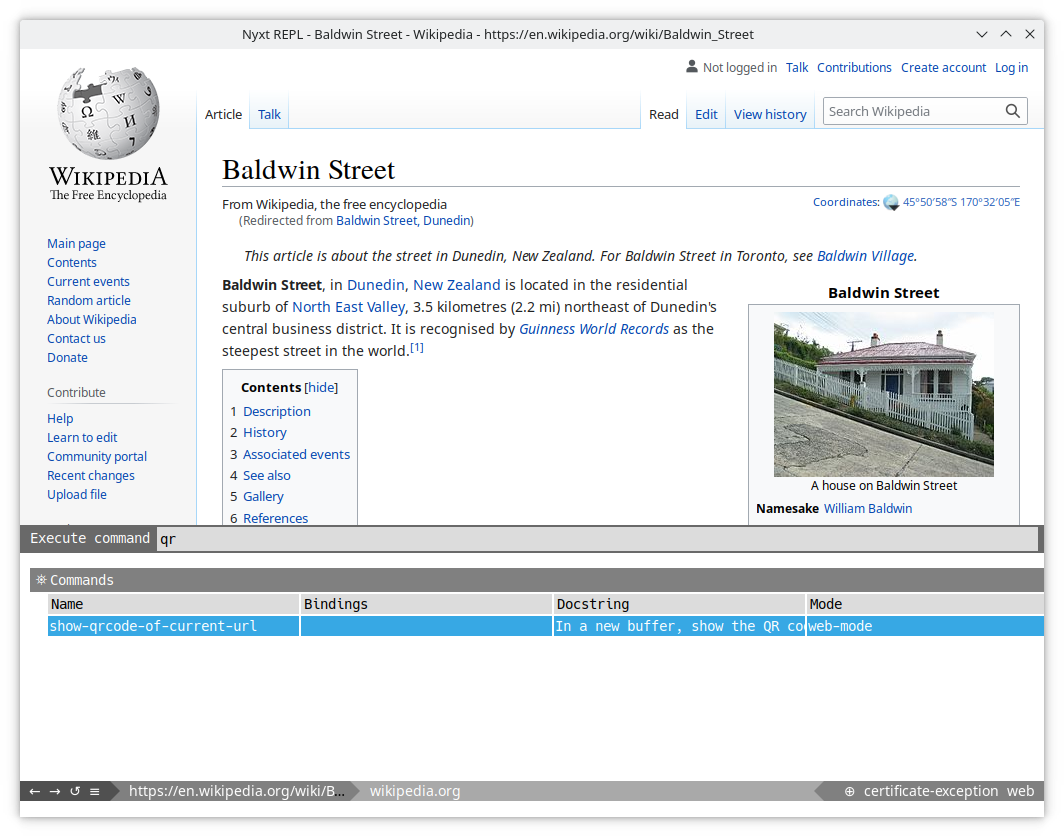Click the Learn to edit link

[x=82, y=438]
